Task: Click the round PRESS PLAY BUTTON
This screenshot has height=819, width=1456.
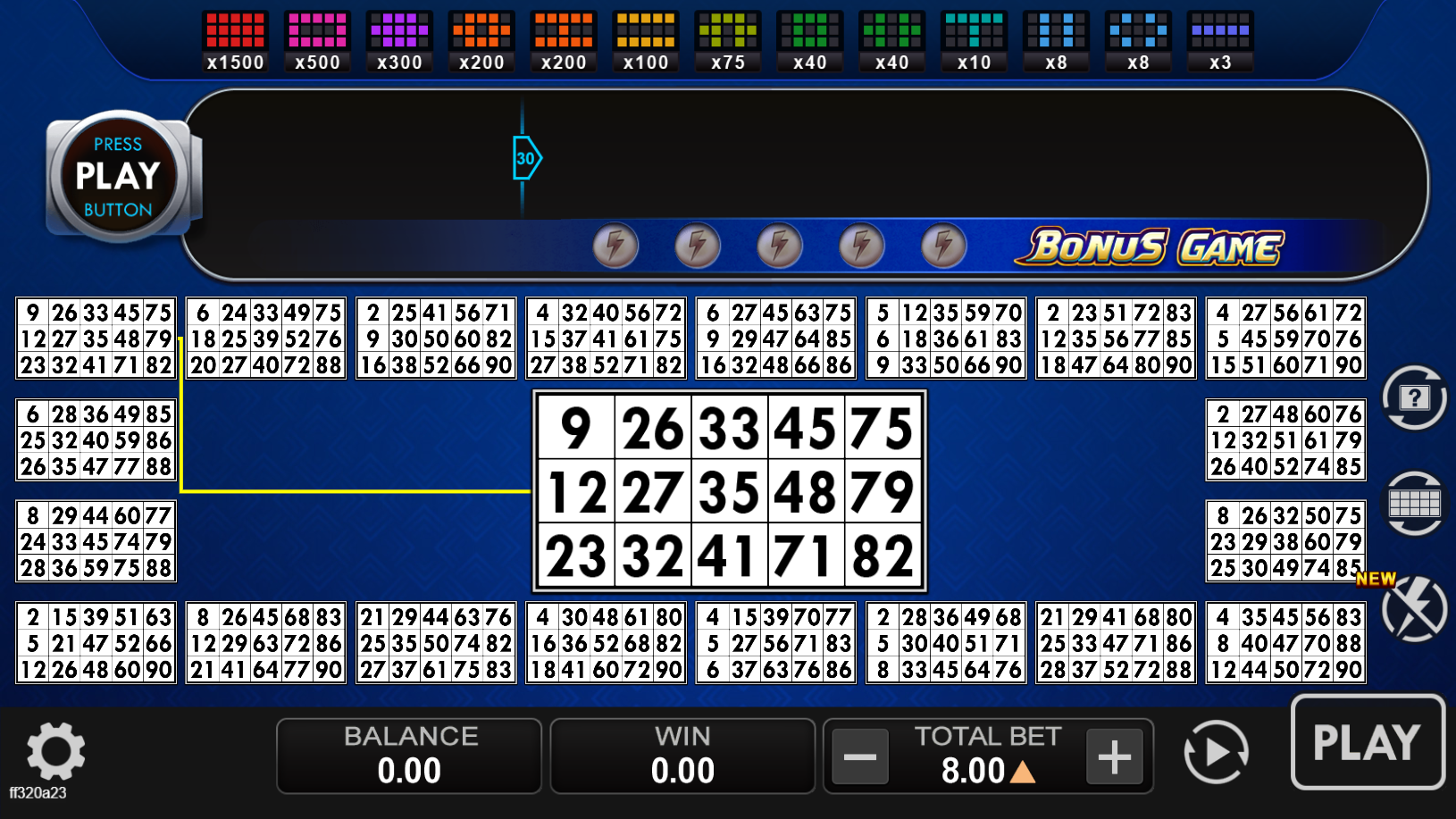Action: point(118,176)
